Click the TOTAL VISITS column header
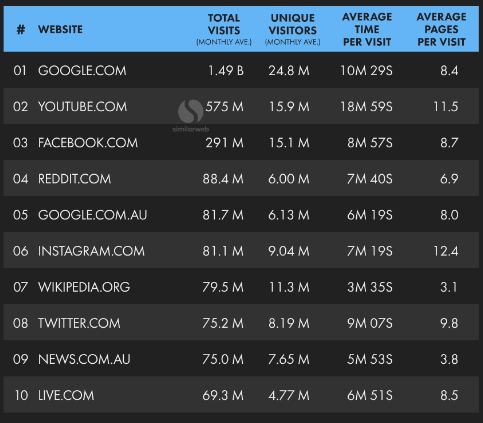 (x=224, y=29)
